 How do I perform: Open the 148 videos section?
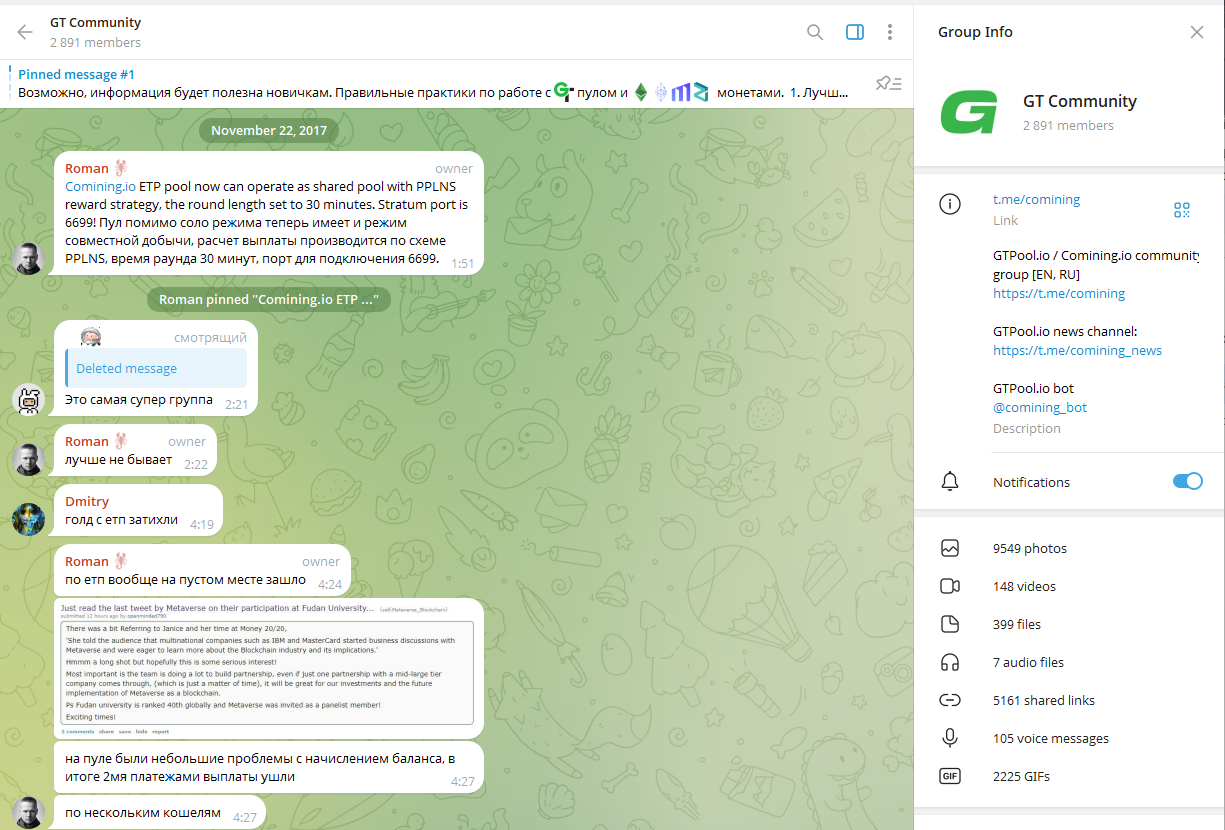click(1024, 586)
